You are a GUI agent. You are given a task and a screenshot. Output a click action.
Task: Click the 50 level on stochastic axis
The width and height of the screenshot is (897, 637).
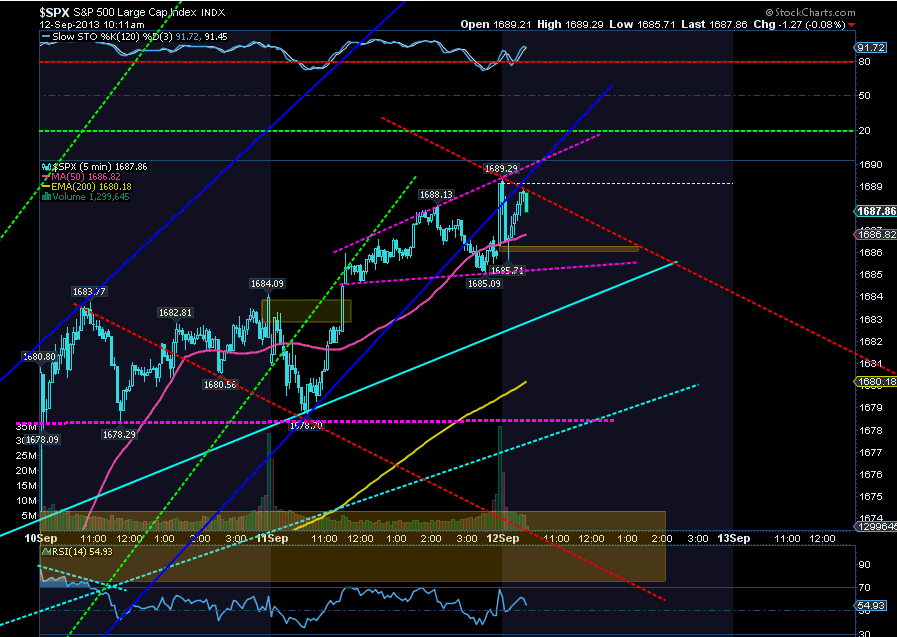(x=865, y=95)
